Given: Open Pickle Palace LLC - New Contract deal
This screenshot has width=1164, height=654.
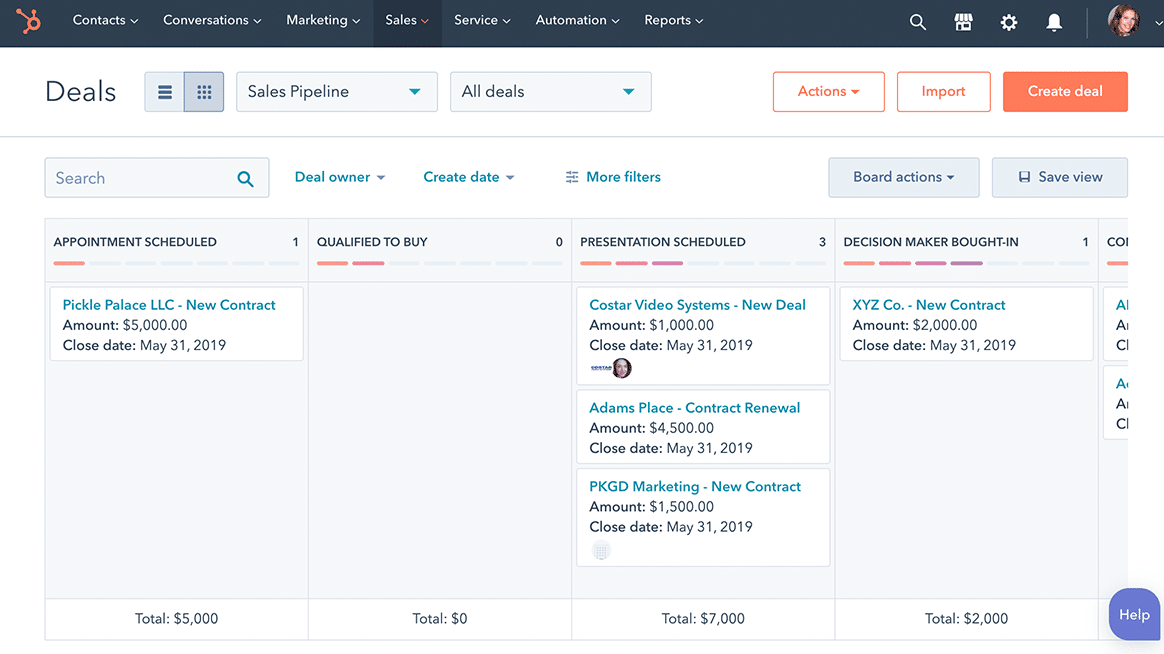Looking at the screenshot, I should point(169,305).
